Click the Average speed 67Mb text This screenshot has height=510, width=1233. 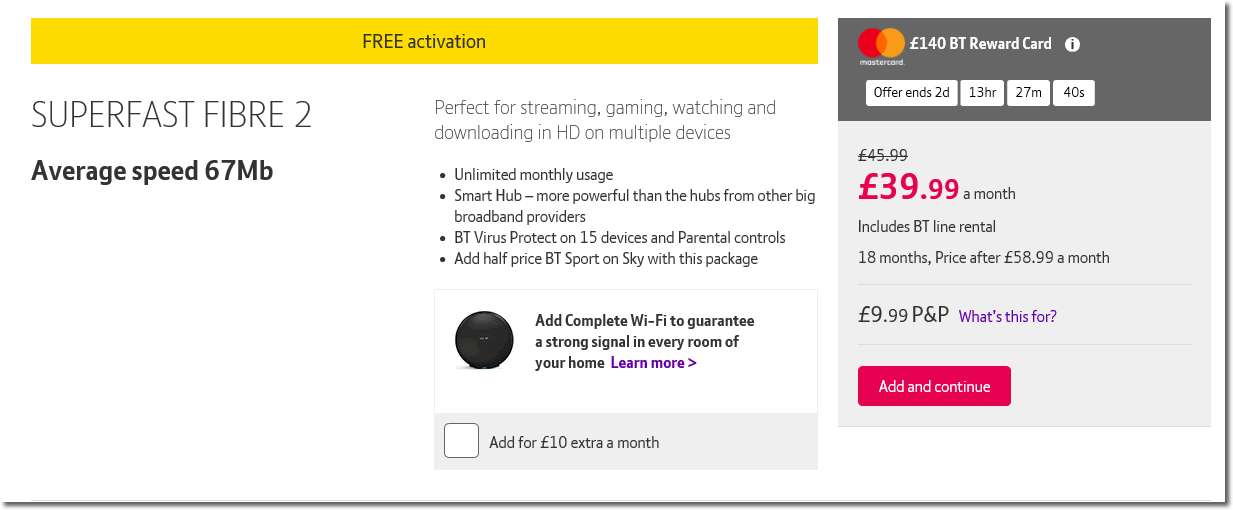click(x=152, y=171)
